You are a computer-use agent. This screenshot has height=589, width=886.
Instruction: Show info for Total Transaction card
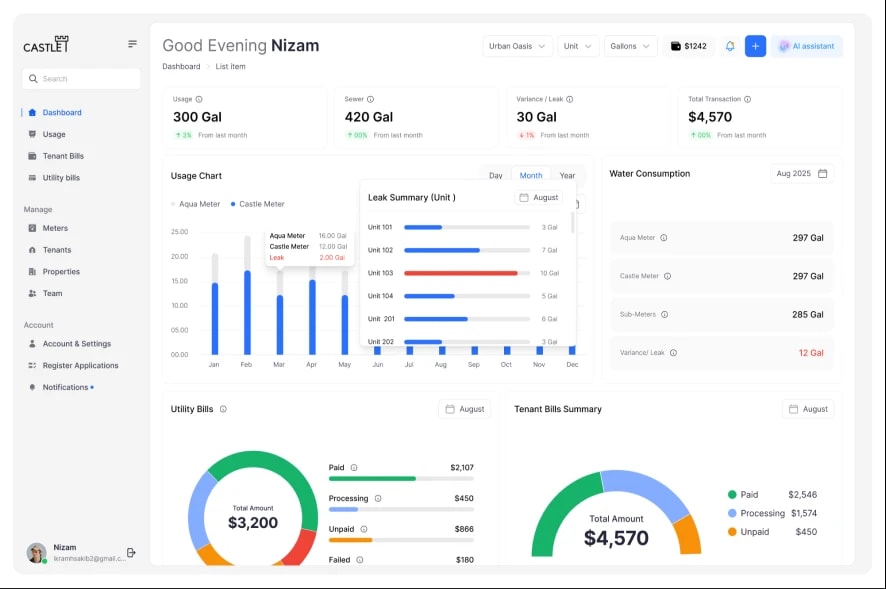[x=748, y=99]
